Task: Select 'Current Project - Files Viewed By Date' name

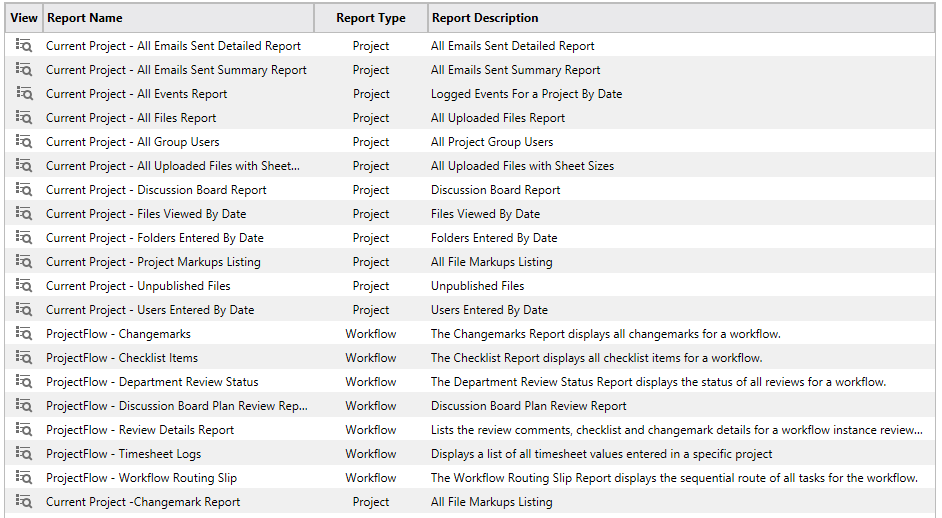Action: point(146,215)
